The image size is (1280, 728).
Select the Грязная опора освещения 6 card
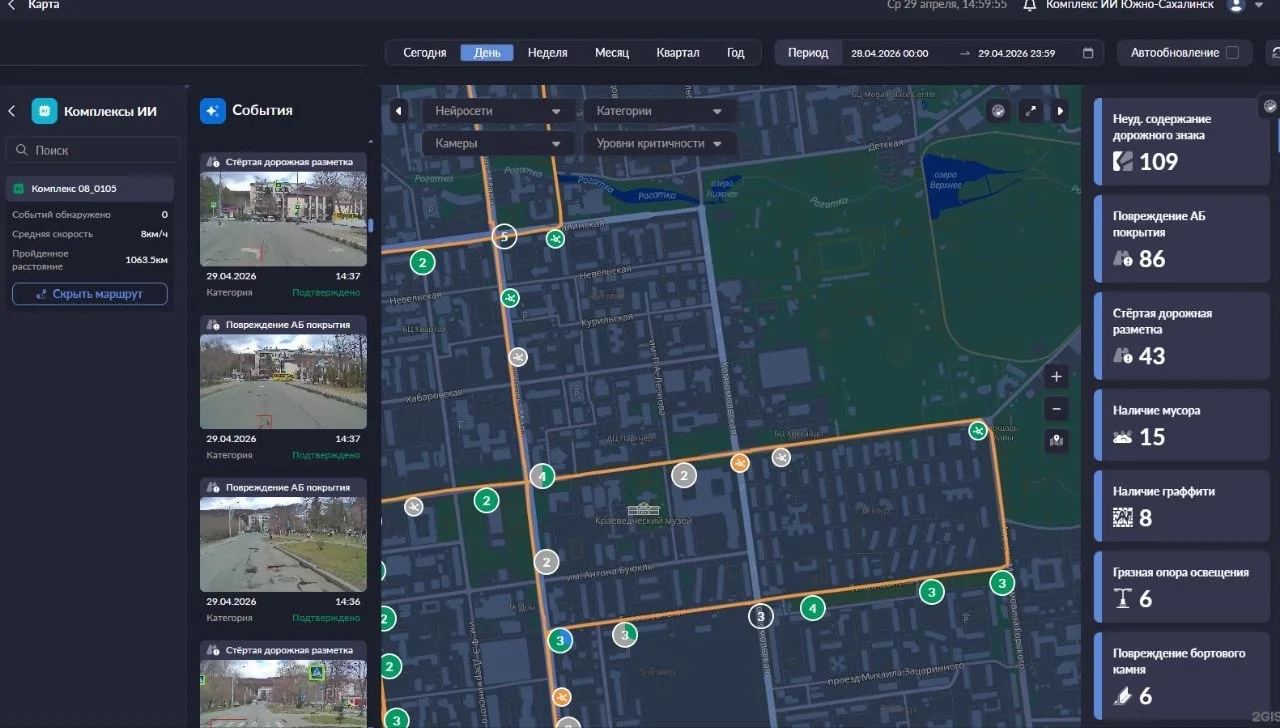click(1181, 587)
